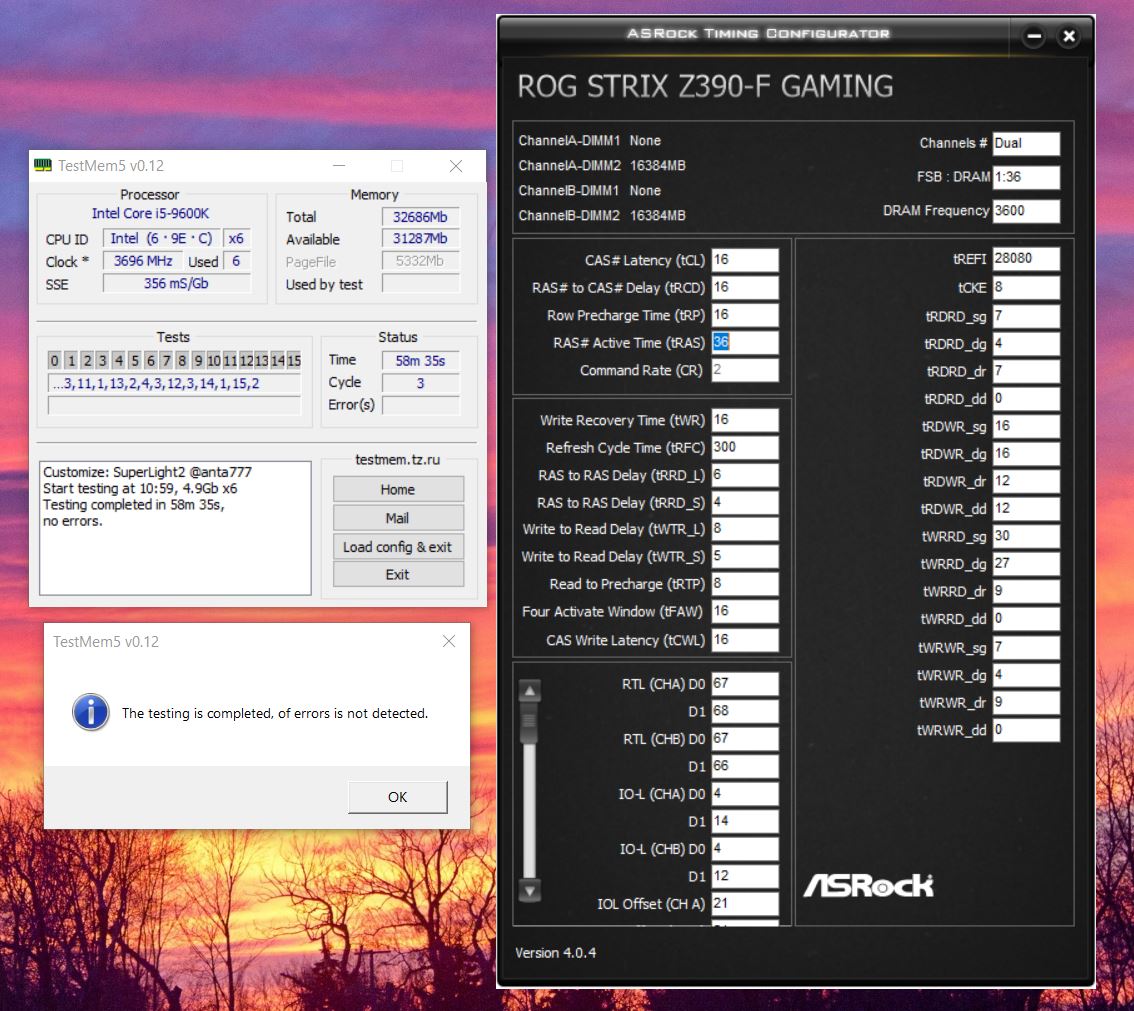This screenshot has width=1134, height=1011.
Task: Click the IOL Offset (CH A) field
Action: tap(745, 903)
